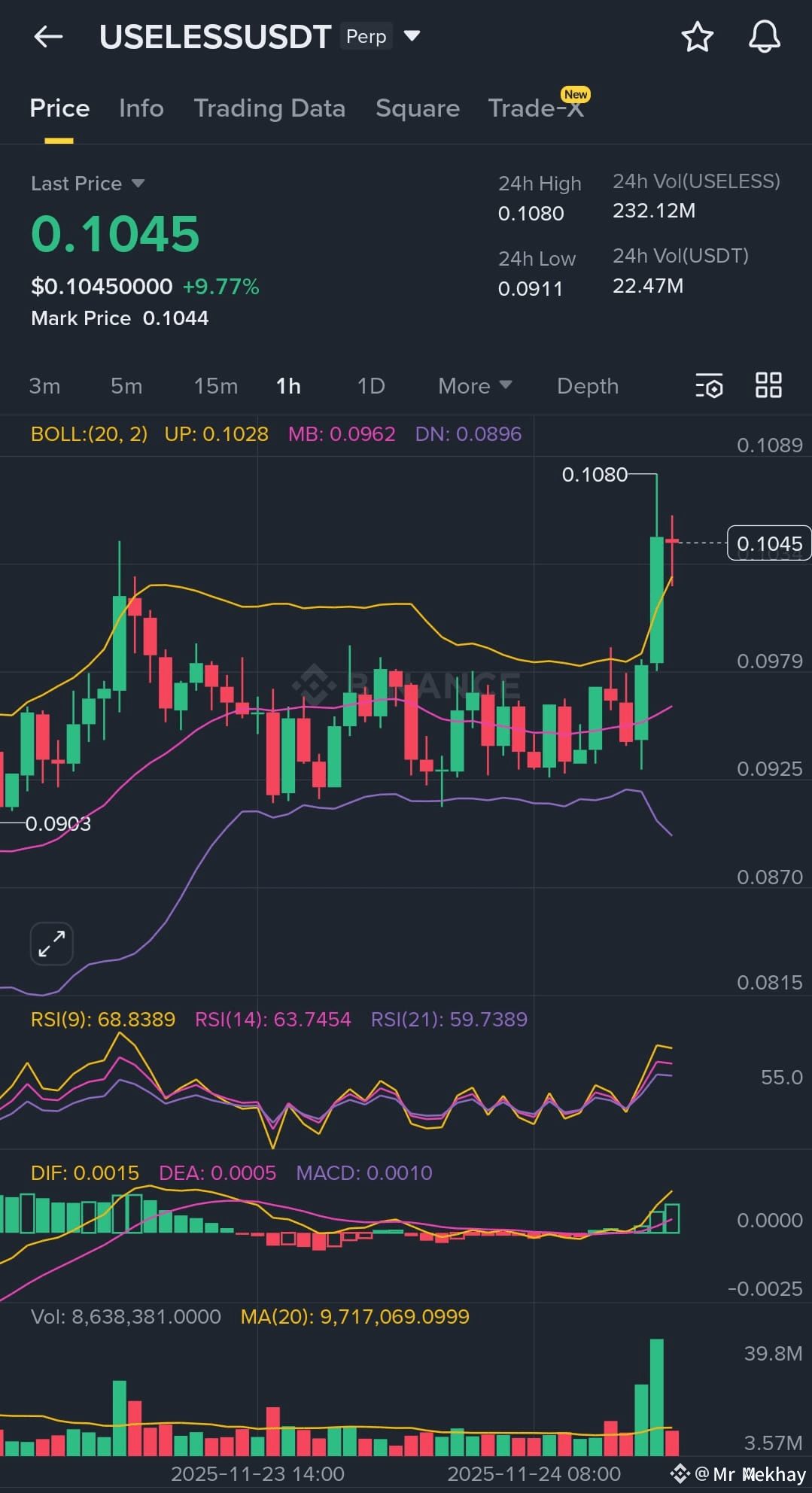
Task: Select the 1D timeframe
Action: [371, 386]
